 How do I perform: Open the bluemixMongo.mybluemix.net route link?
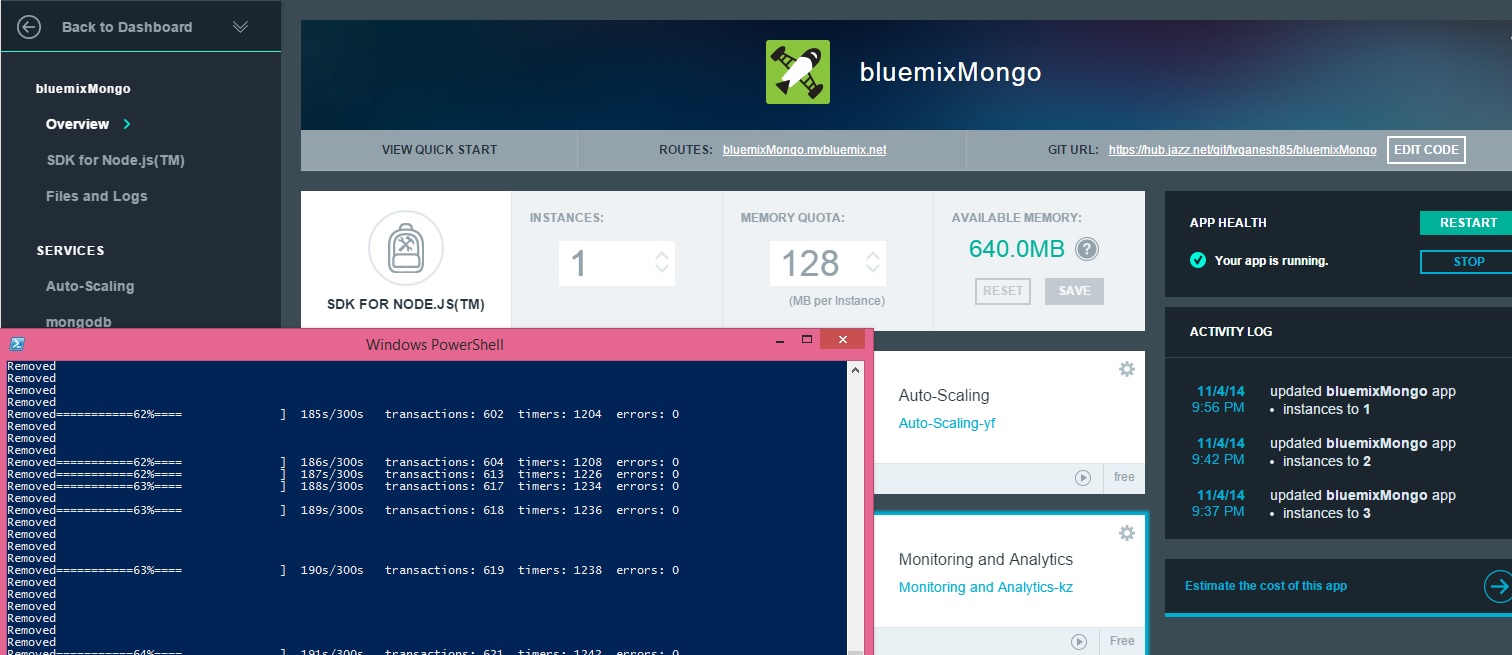click(804, 150)
